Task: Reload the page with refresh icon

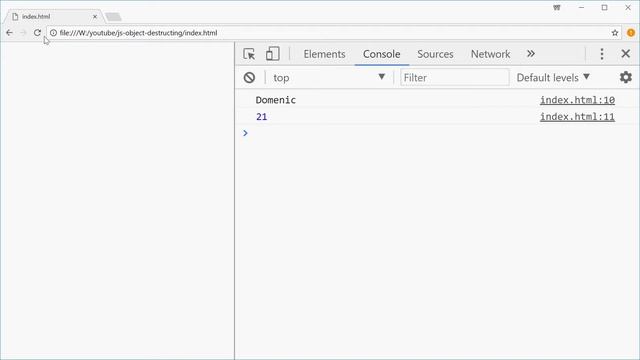Action: tap(37, 33)
